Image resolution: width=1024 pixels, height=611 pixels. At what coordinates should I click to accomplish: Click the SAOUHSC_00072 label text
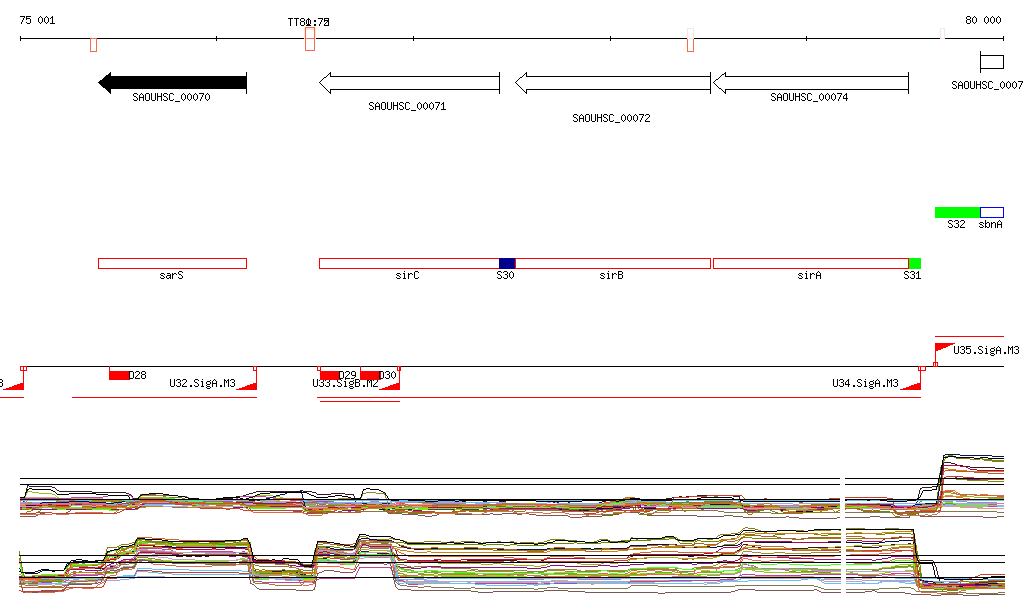[611, 118]
